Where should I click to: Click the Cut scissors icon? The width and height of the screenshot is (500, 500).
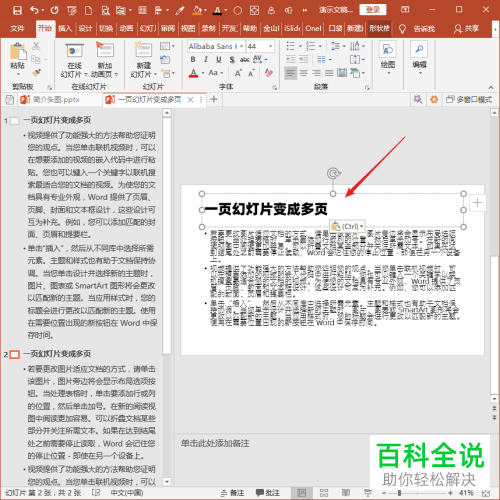coord(36,46)
